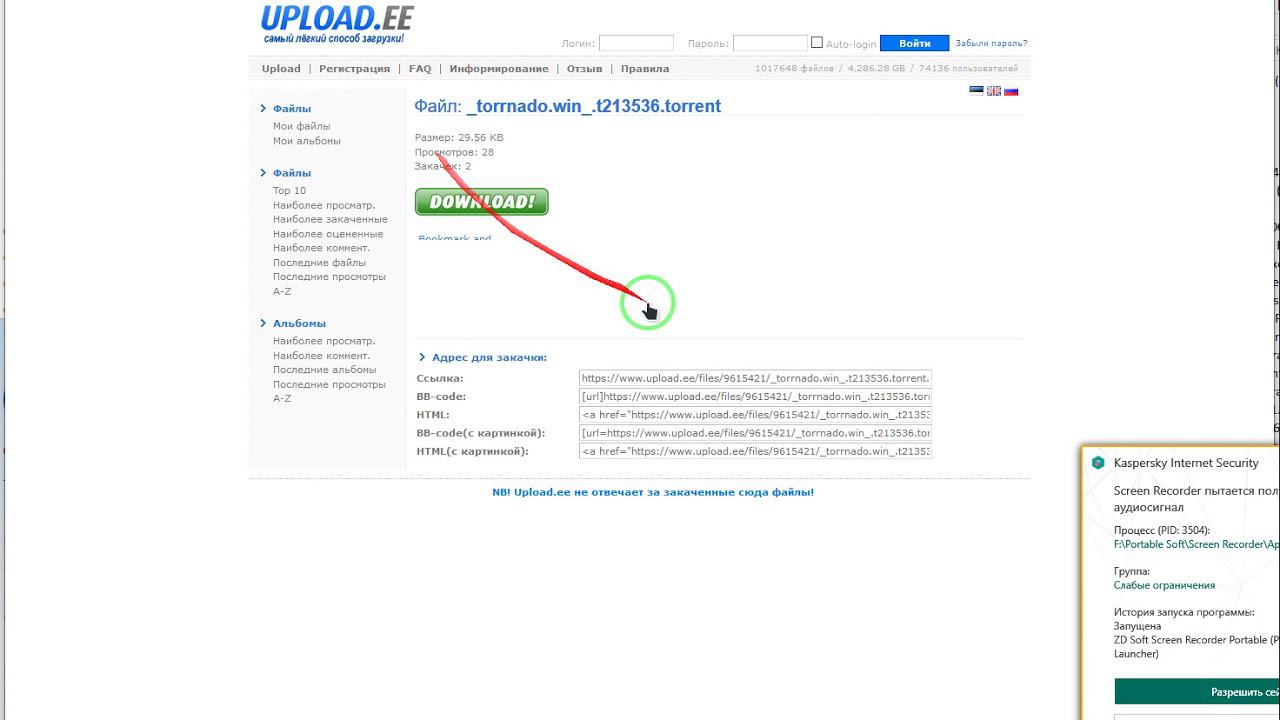Image resolution: width=1280 pixels, height=720 pixels.
Task: Click the Размер: 29.56 KB text
Action: tap(459, 138)
